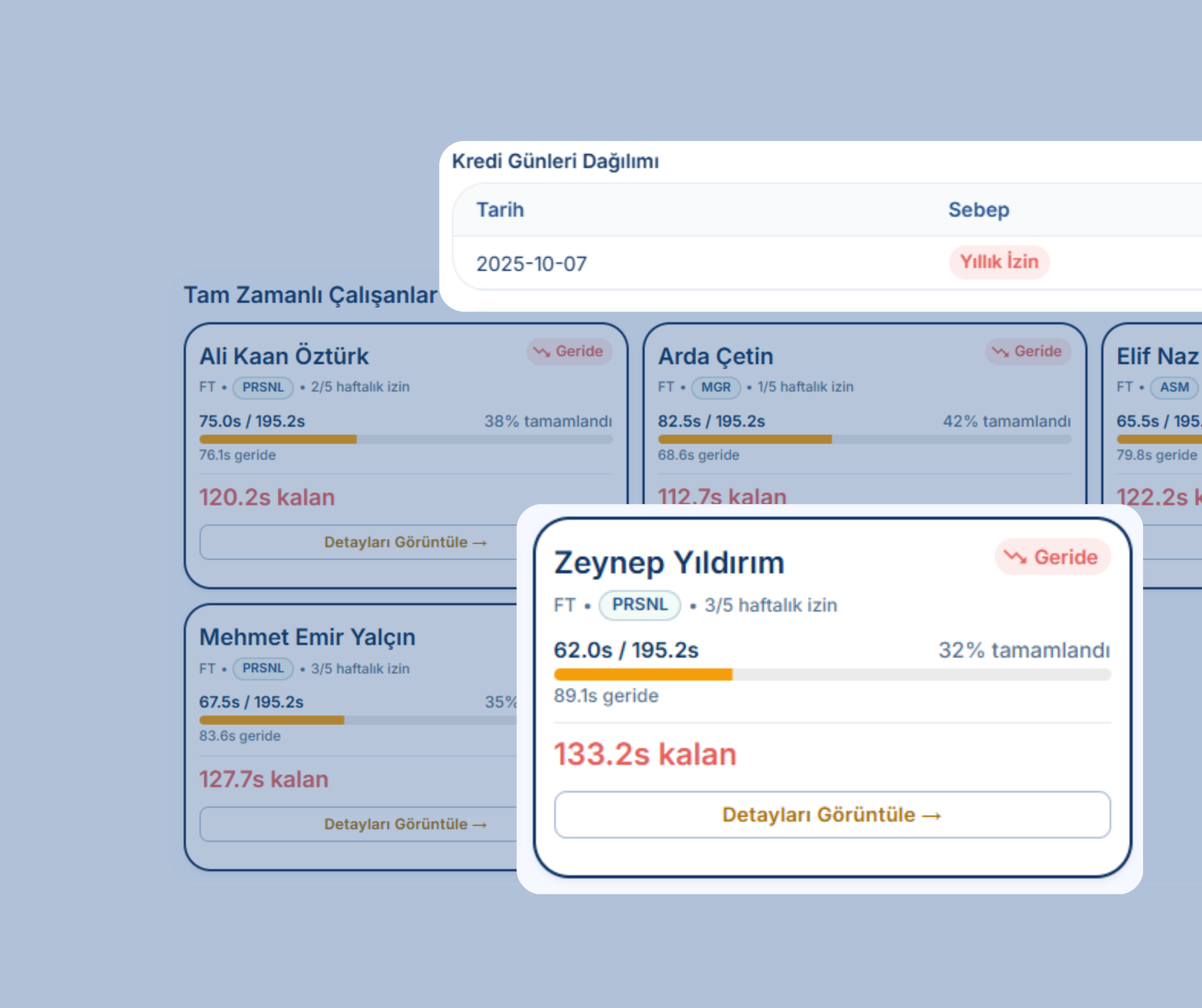Select ASM tag on Elif Naz card

[x=1174, y=387]
